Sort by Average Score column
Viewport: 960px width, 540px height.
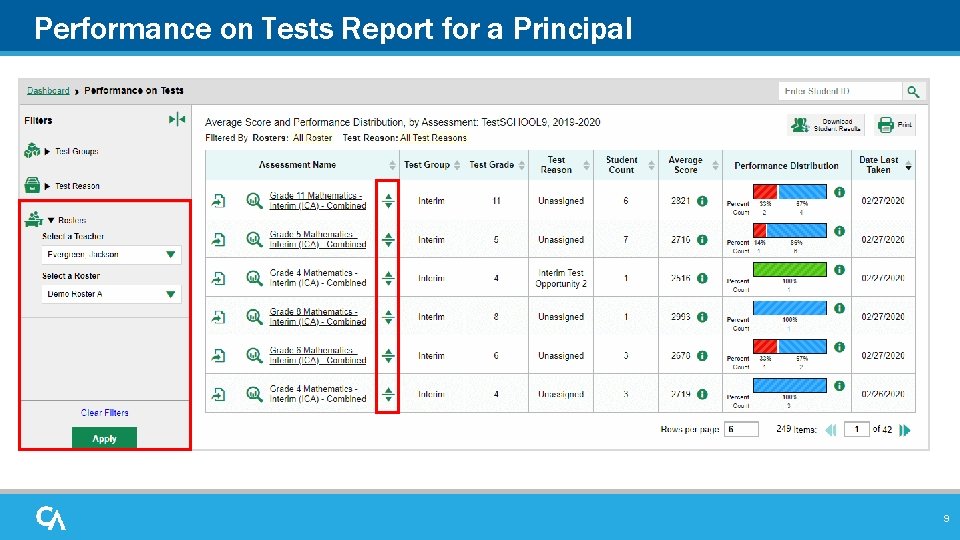[715, 165]
